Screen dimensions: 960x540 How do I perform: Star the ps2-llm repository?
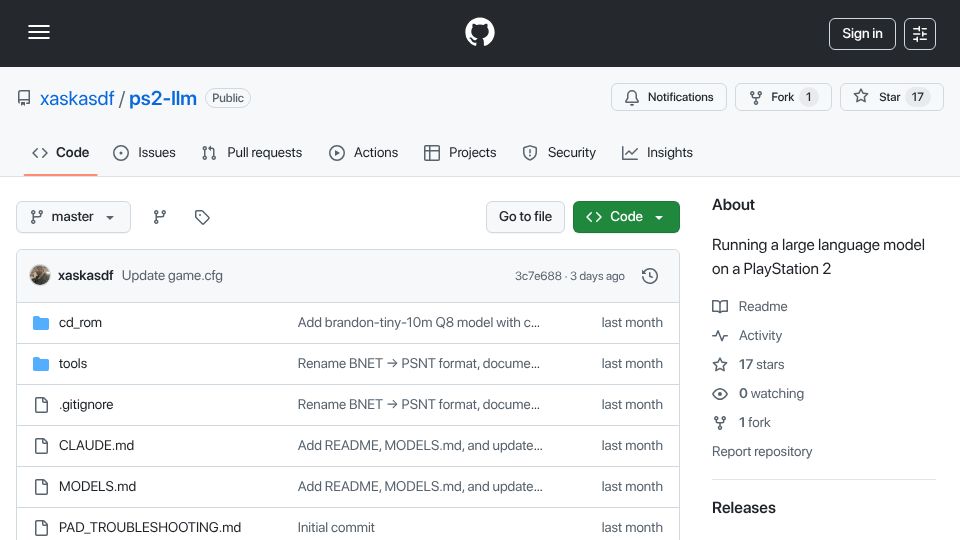point(891,97)
